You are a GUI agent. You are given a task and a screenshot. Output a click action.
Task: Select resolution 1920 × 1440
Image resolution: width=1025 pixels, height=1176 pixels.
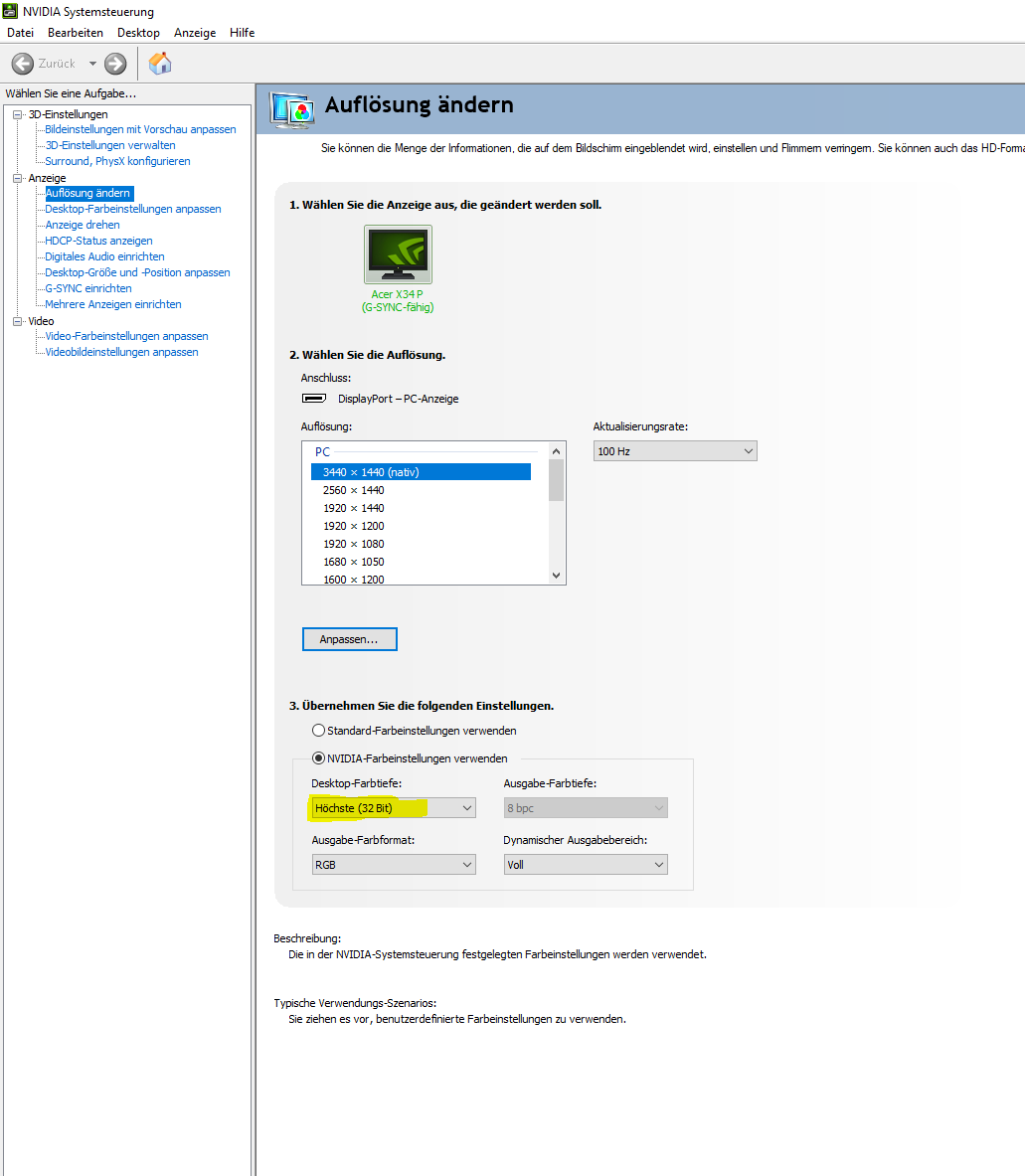[354, 508]
